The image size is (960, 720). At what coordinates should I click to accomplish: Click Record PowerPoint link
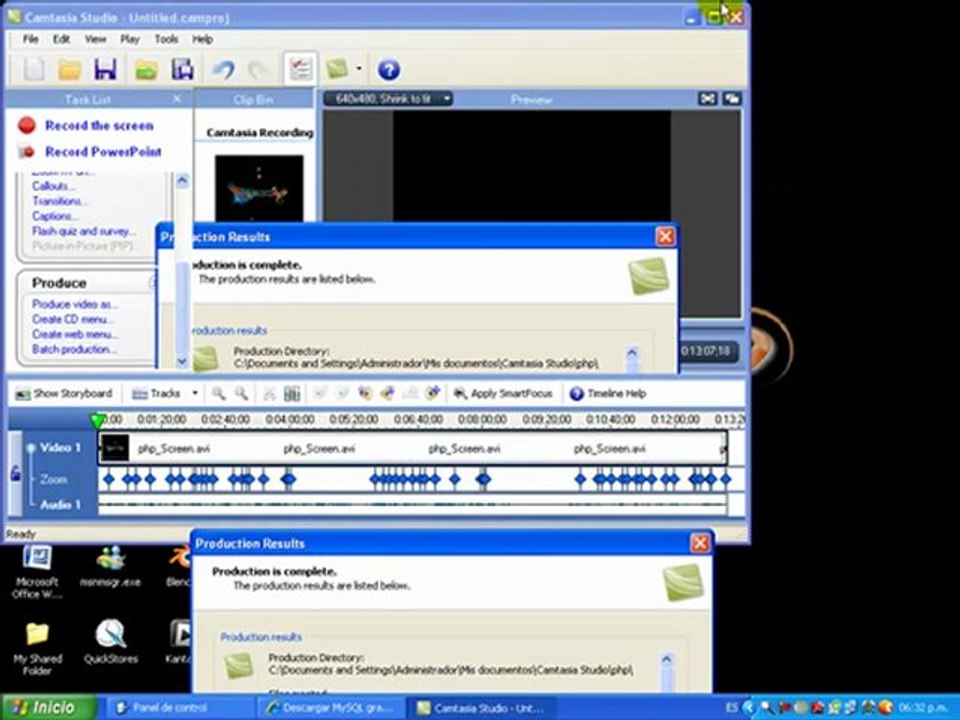(x=103, y=151)
